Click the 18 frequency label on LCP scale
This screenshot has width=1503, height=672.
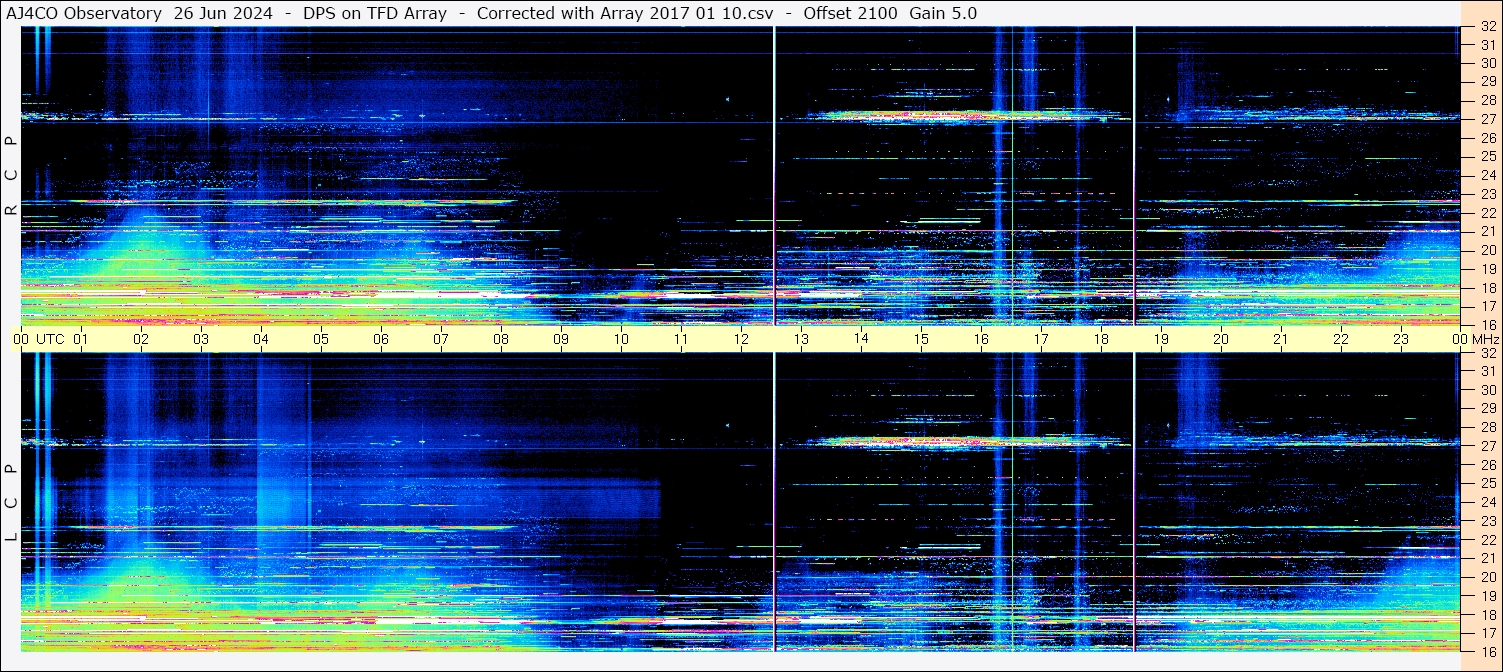[x=1488, y=614]
